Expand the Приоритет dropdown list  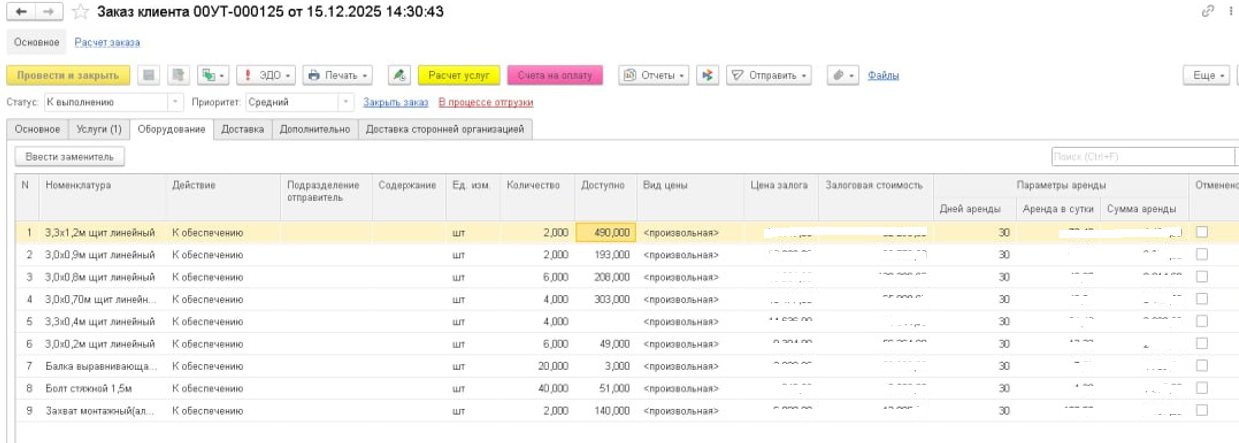click(346, 102)
